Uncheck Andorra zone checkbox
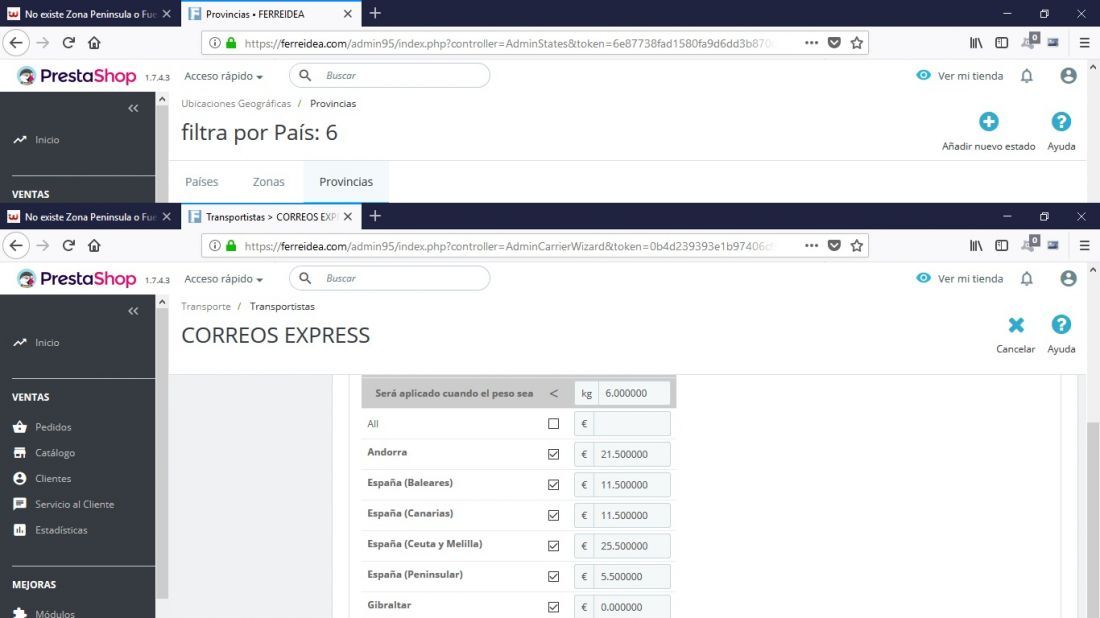This screenshot has width=1100, height=618. pos(554,454)
